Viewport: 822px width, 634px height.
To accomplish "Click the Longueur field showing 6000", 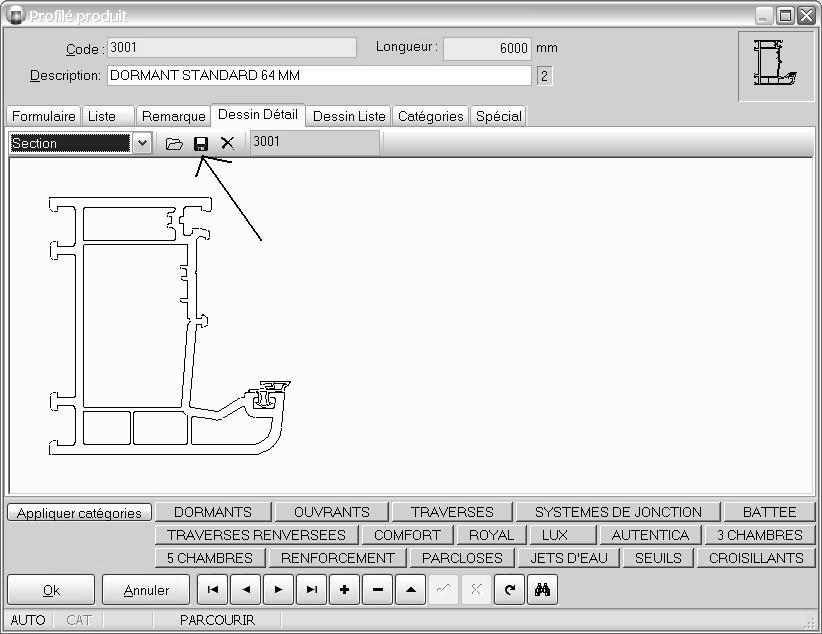I will [x=487, y=48].
